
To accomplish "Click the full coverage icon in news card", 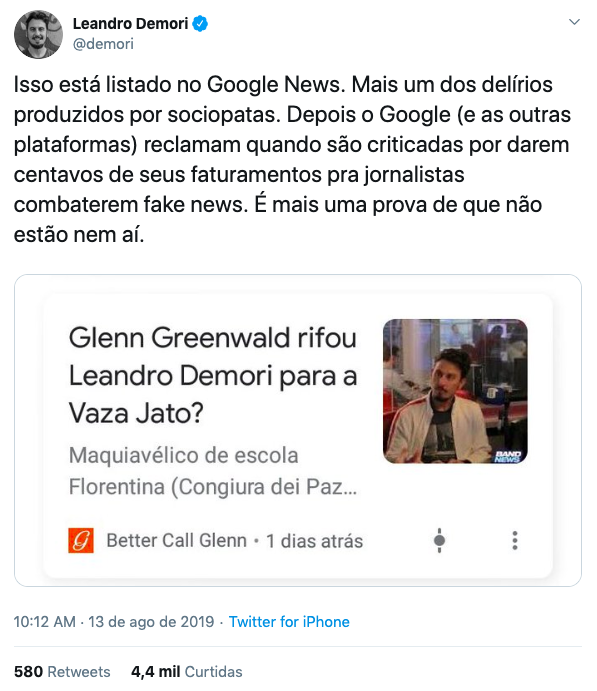I will 439,540.
